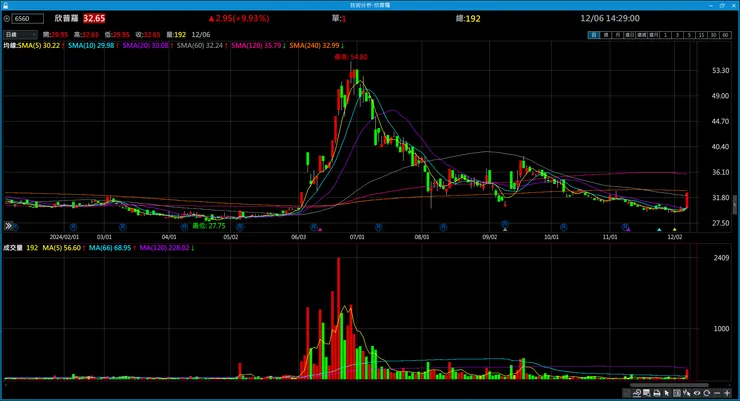The image size is (740, 401).
Task: Click the last price 32.65 box
Action: point(94,18)
